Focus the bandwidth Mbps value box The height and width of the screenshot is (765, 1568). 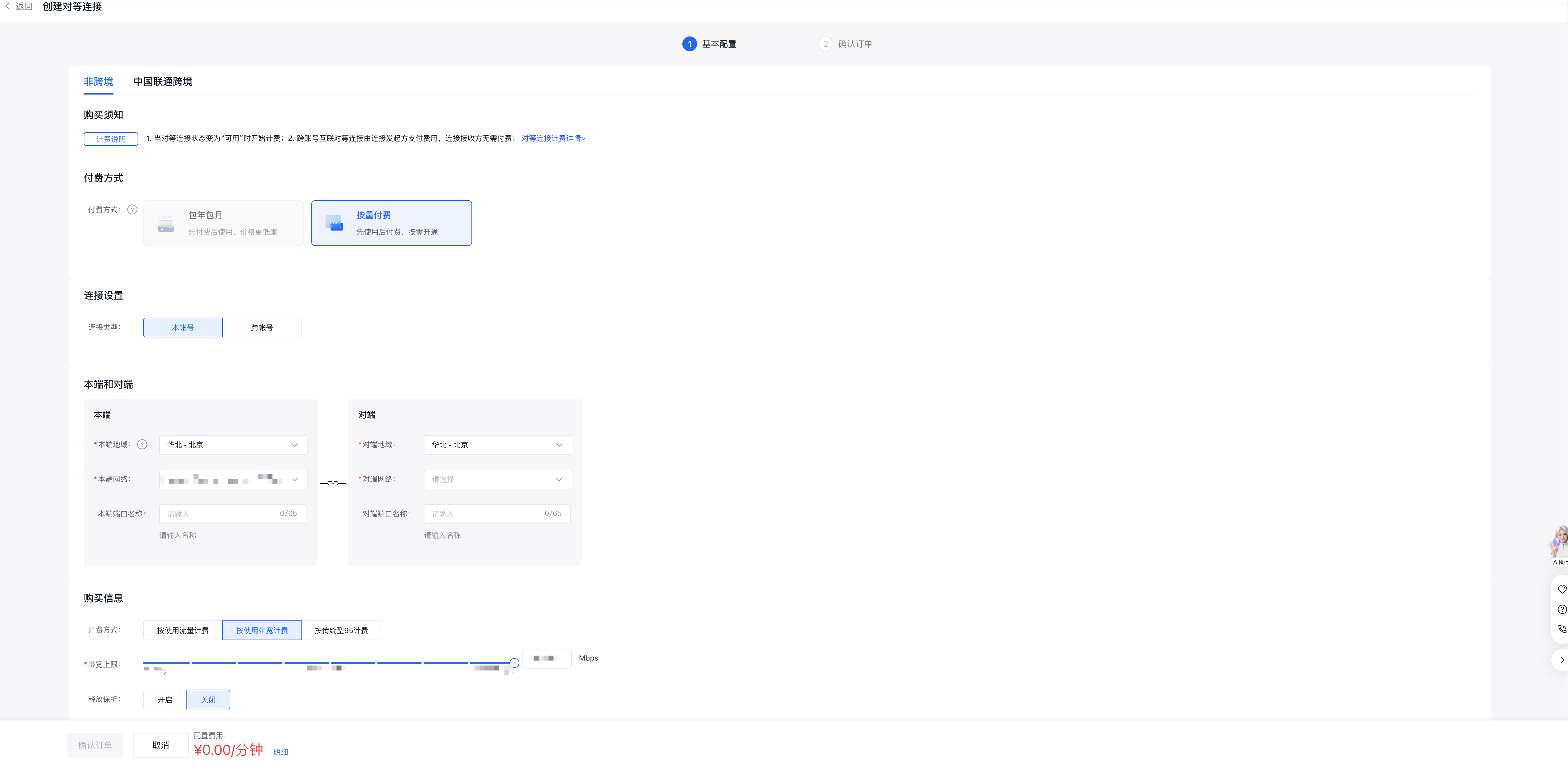(x=547, y=659)
